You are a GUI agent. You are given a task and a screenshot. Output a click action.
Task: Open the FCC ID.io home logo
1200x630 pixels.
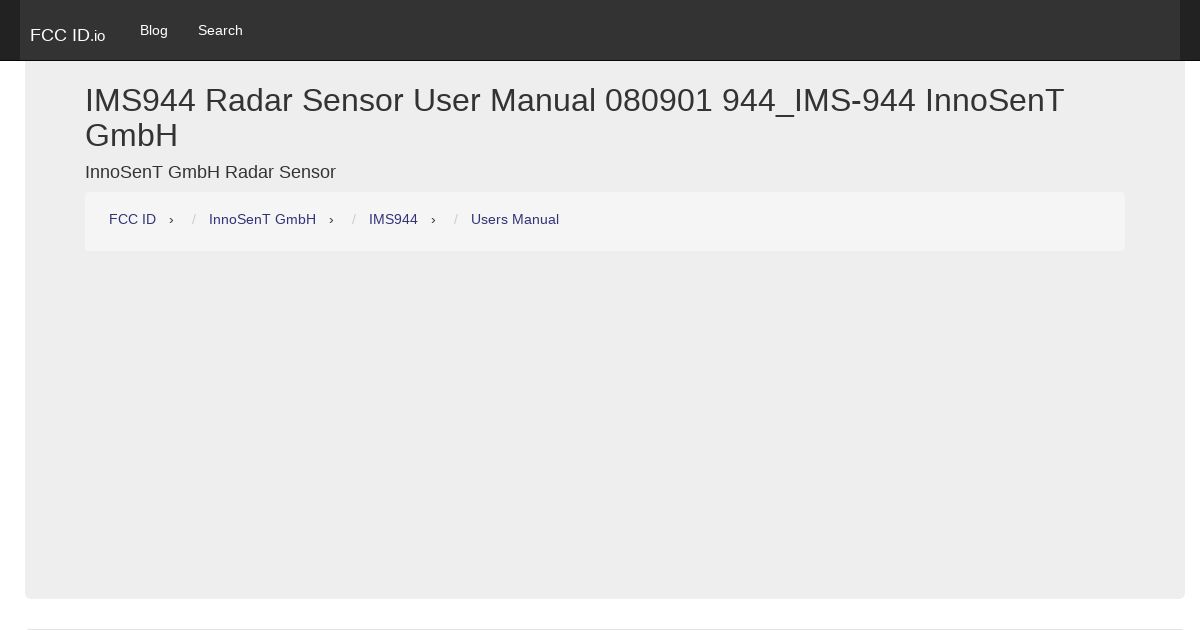pyautogui.click(x=67, y=35)
